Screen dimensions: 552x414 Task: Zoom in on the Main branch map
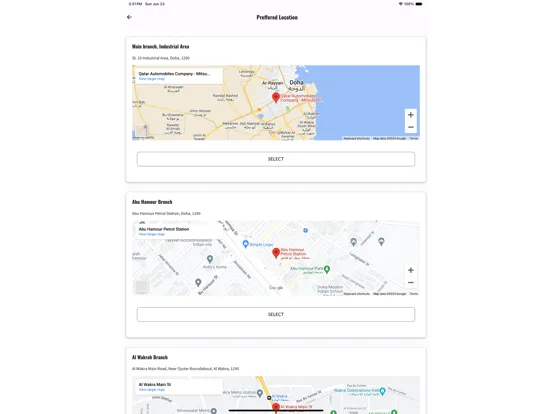pos(410,115)
